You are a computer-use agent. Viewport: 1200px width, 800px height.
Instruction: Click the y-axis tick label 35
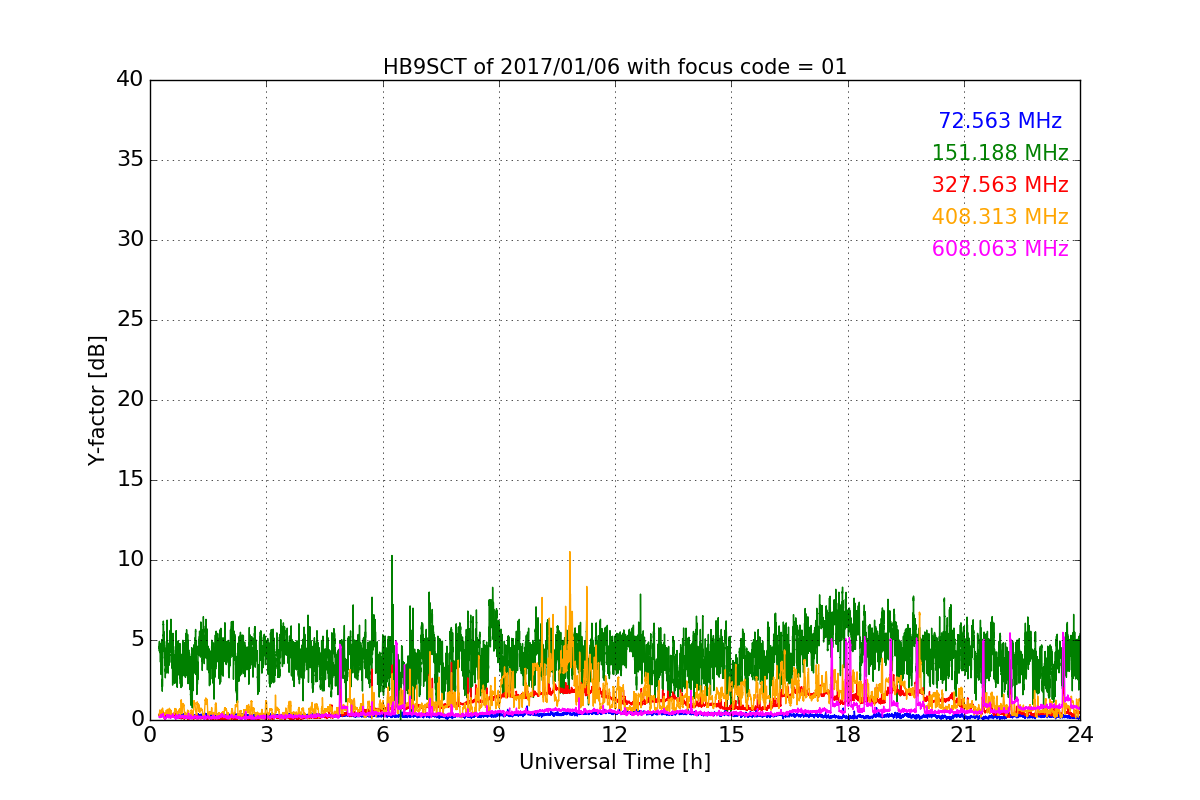pyautogui.click(x=130, y=160)
